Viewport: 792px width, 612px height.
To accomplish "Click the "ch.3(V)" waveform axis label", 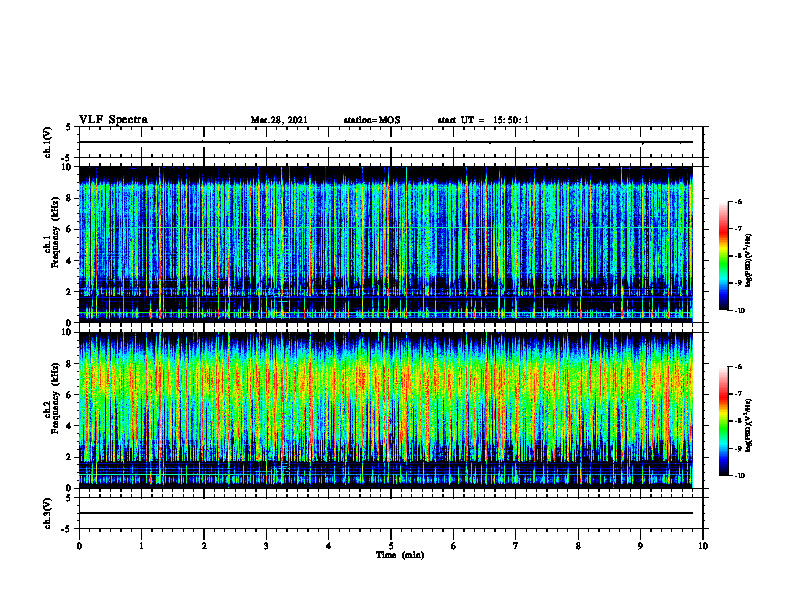I will tap(47, 513).
